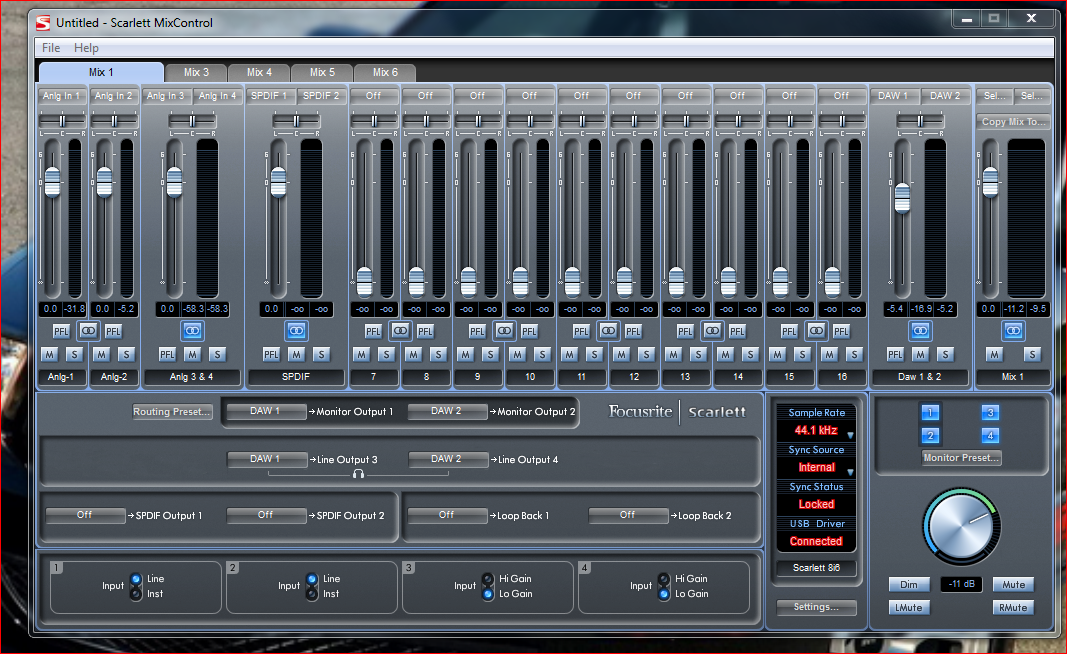Click the Daw 1 & 2 fader handle
Viewport: 1067px width, 654px height.
[902, 198]
